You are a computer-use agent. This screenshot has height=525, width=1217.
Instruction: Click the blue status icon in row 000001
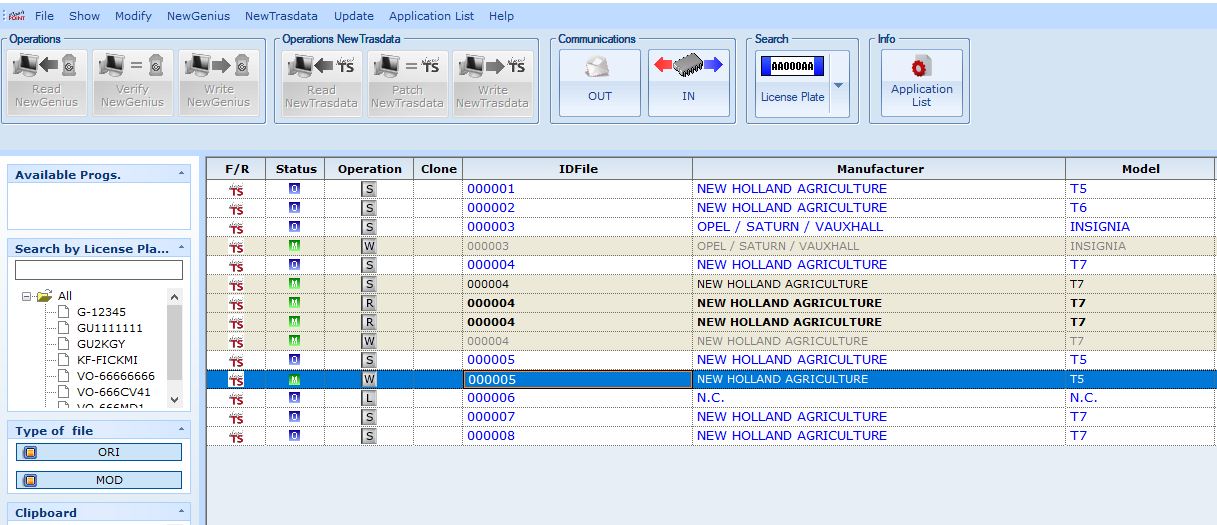click(x=294, y=188)
